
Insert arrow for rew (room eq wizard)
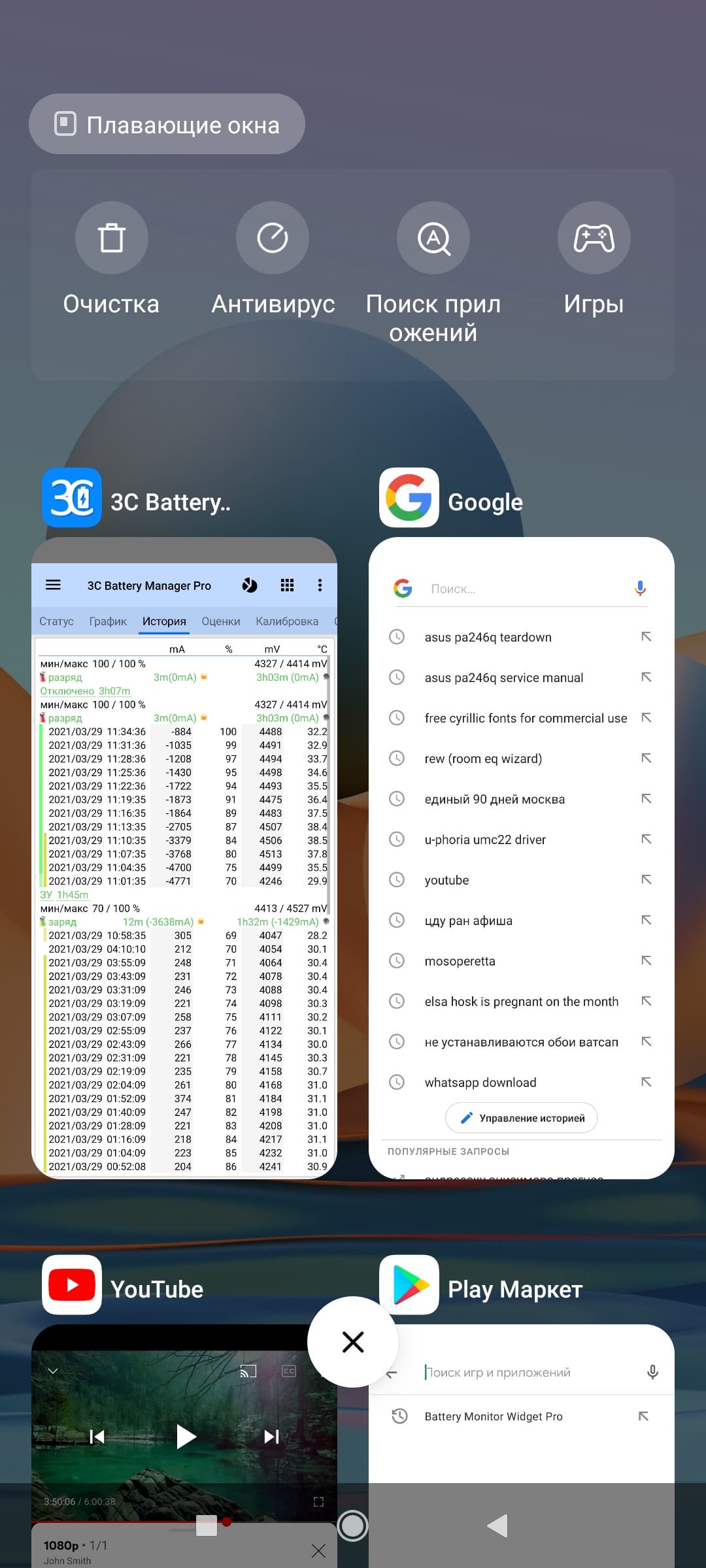pyautogui.click(x=646, y=758)
